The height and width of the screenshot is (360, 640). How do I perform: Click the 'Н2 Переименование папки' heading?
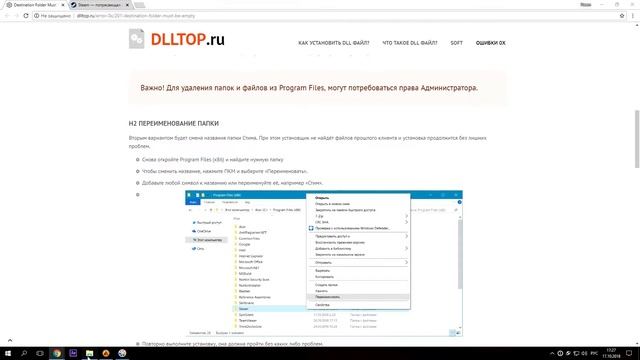[x=173, y=123]
